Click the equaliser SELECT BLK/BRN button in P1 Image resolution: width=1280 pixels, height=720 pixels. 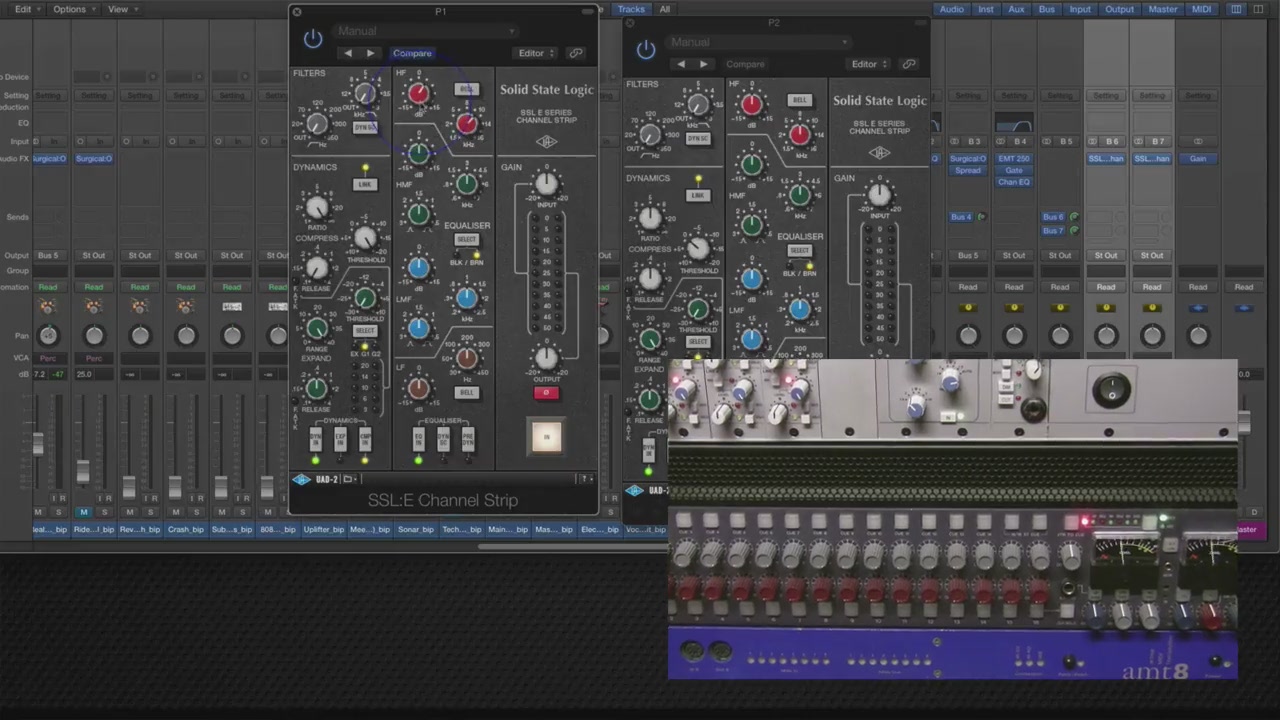point(466,240)
